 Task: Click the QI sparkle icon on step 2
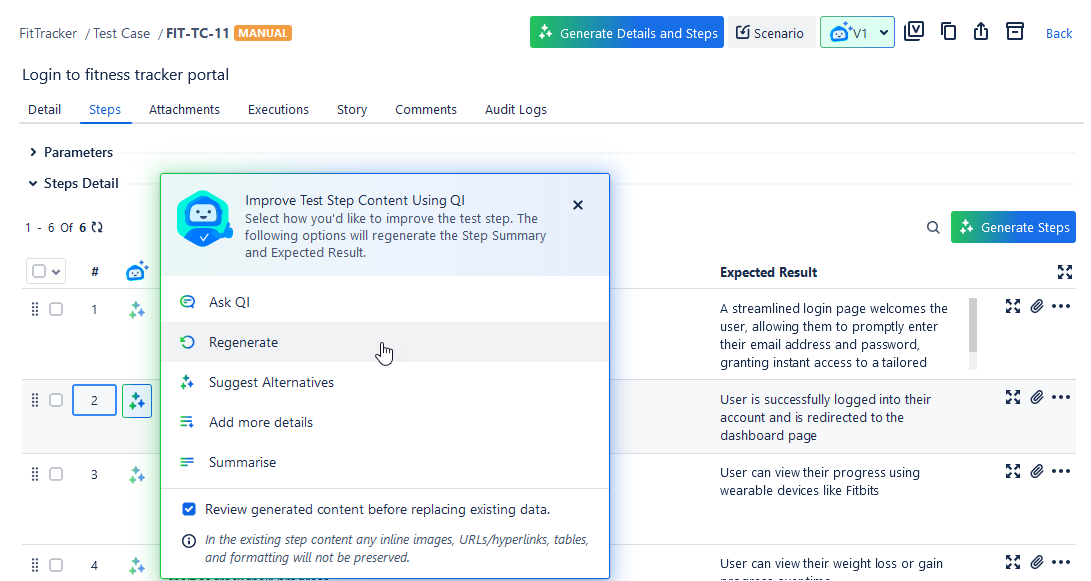(x=137, y=401)
